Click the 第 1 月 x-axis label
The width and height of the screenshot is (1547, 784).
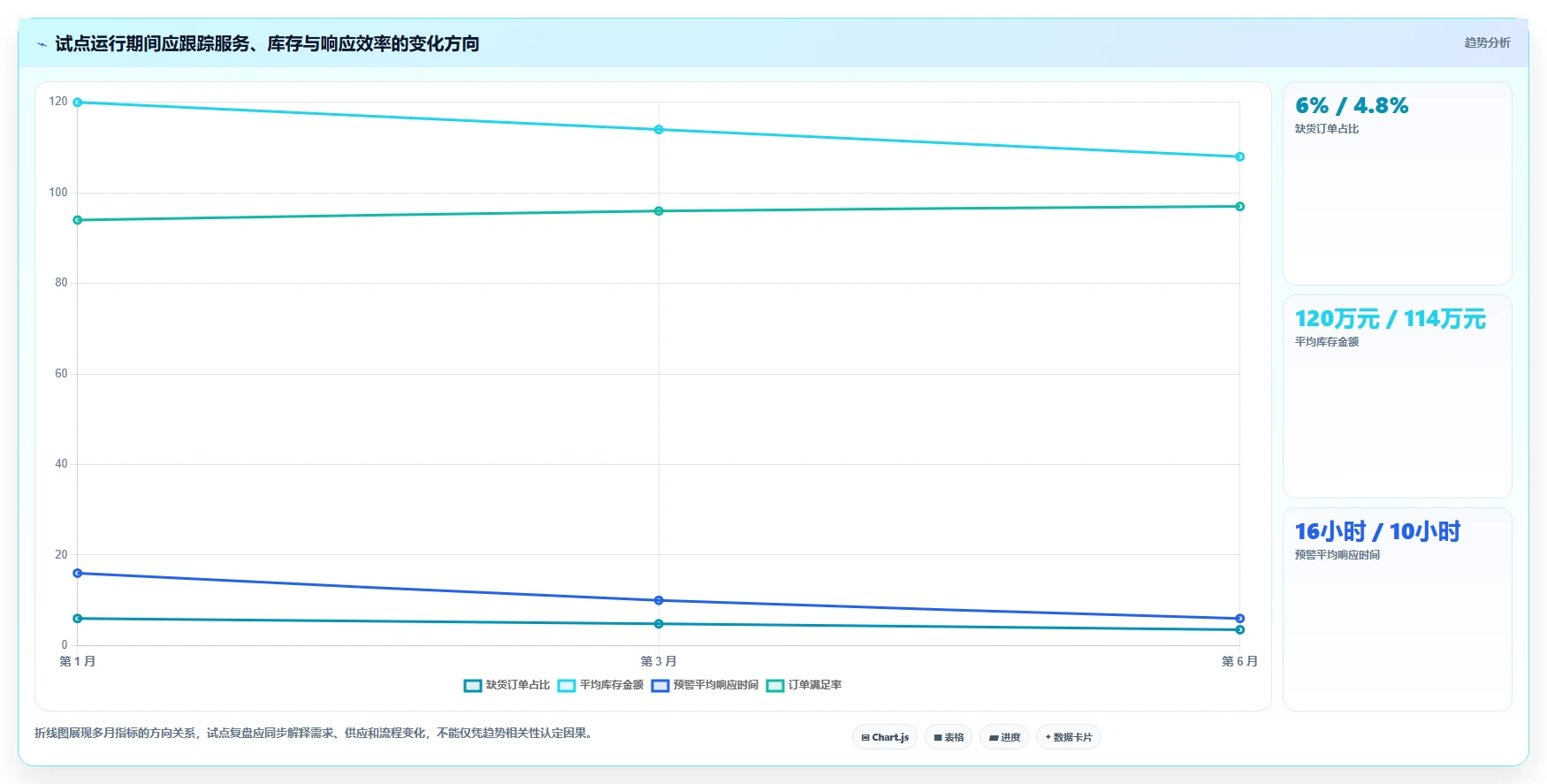(x=78, y=661)
